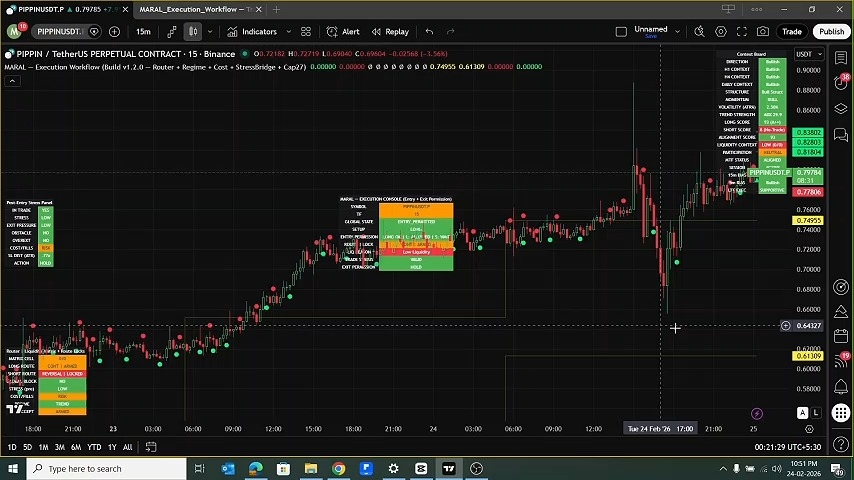Open the Trade panel button
The height and width of the screenshot is (480, 854).
tap(792, 32)
